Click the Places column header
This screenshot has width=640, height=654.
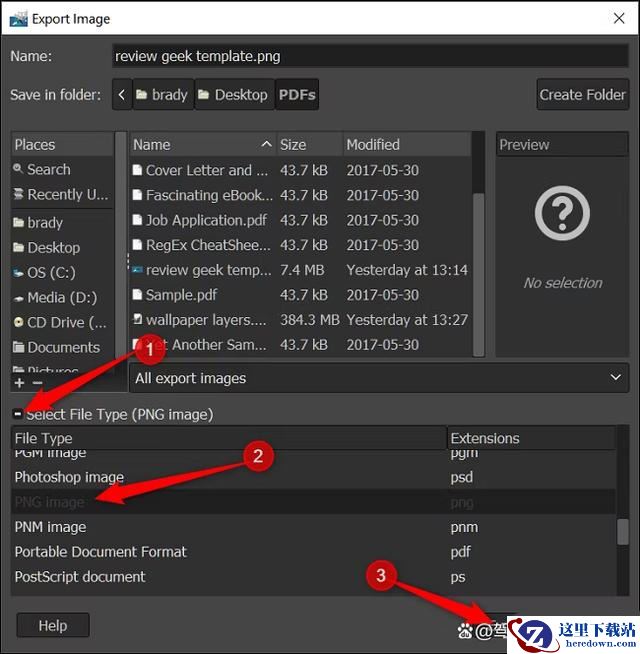[62, 145]
